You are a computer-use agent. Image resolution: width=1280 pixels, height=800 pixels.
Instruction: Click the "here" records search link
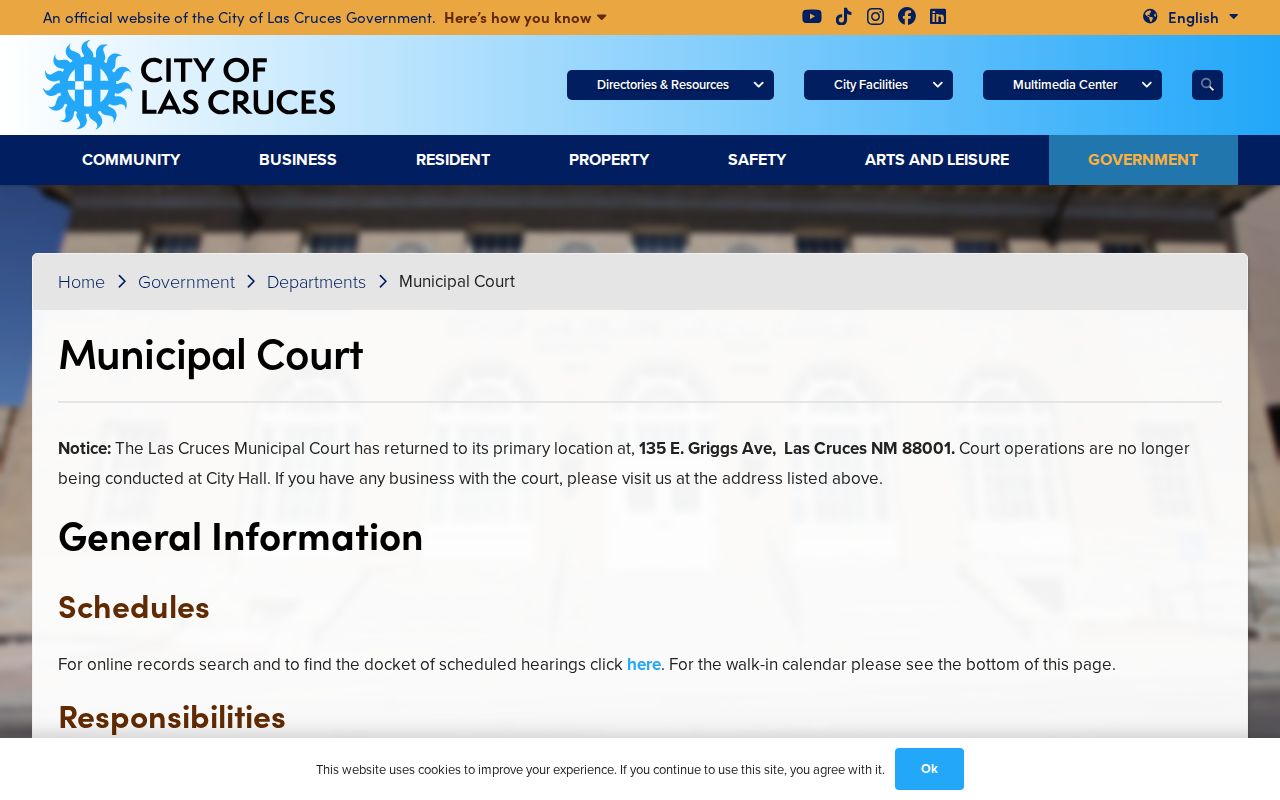click(x=644, y=664)
